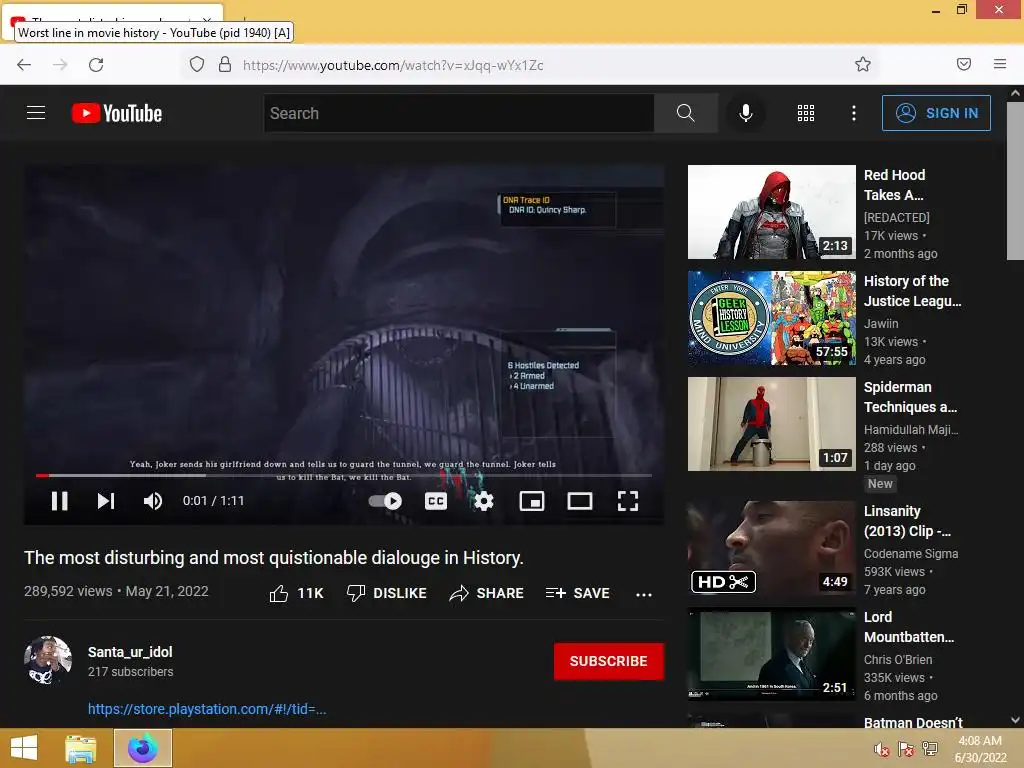Save page to Pocket
1024x768 pixels.
pyautogui.click(x=964, y=64)
